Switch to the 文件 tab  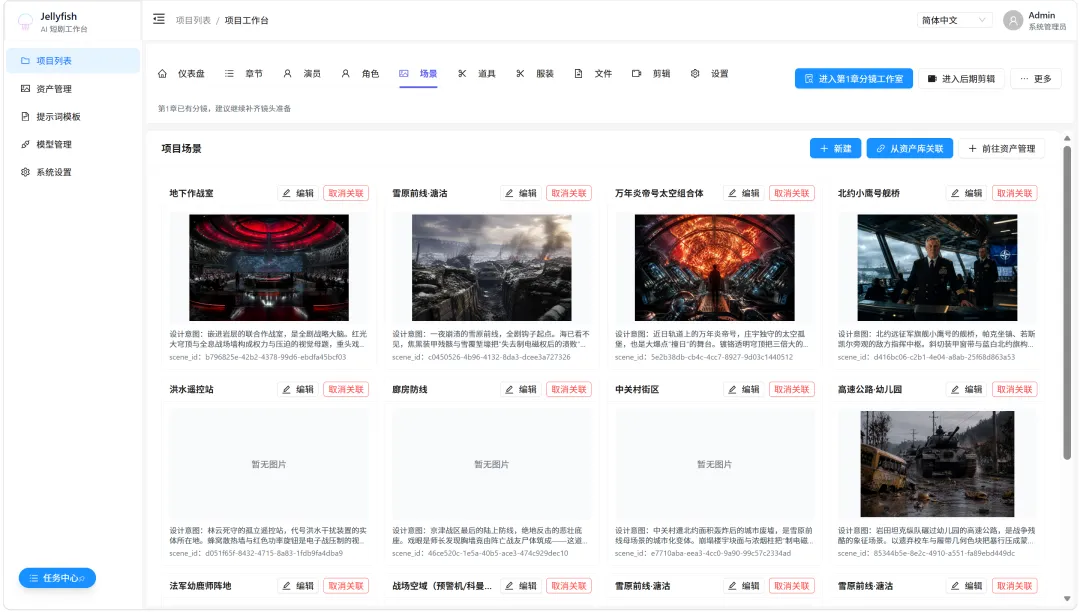point(593,74)
